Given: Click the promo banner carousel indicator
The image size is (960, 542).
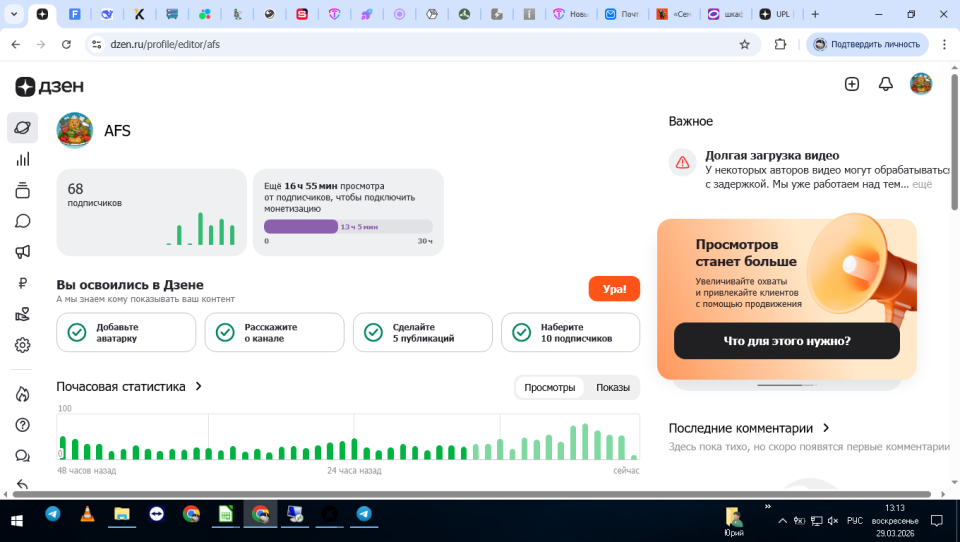Looking at the screenshot, I should [x=787, y=385].
